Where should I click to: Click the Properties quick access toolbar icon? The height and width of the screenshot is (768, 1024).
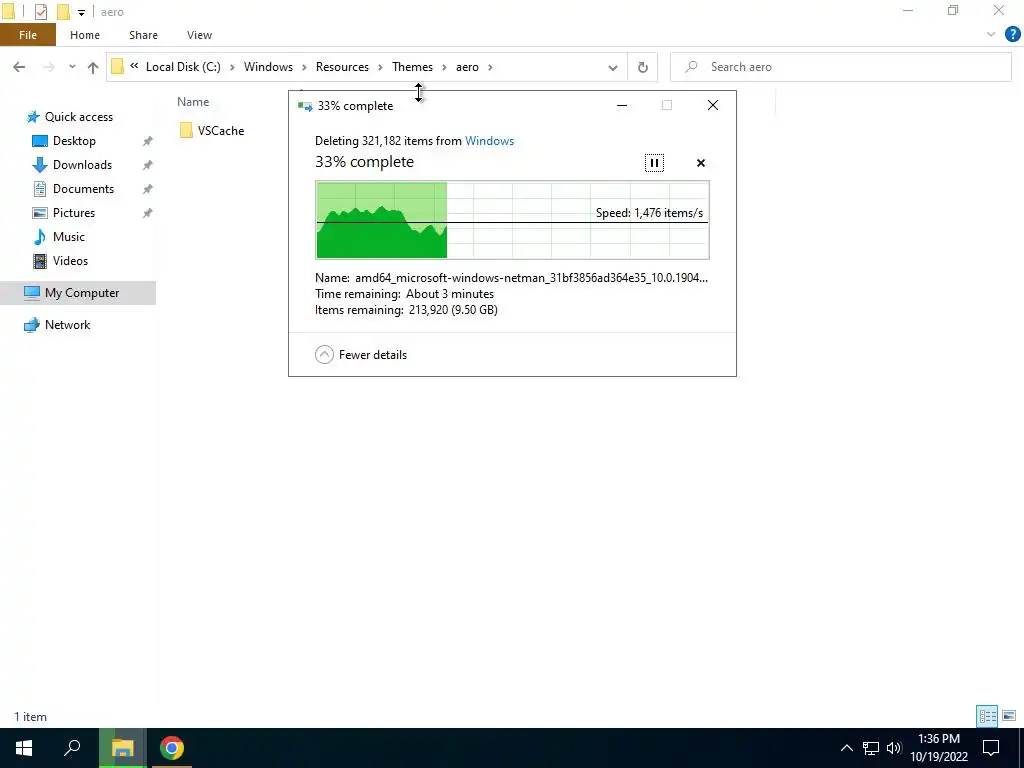coord(40,12)
